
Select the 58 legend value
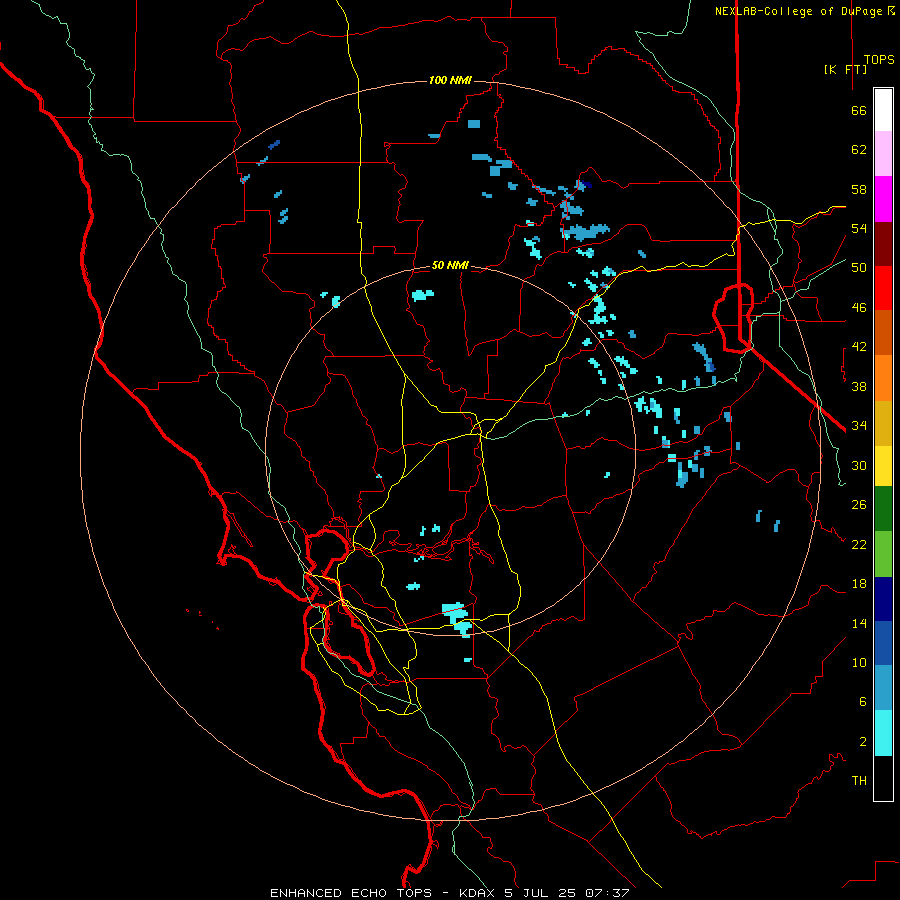pyautogui.click(x=859, y=189)
